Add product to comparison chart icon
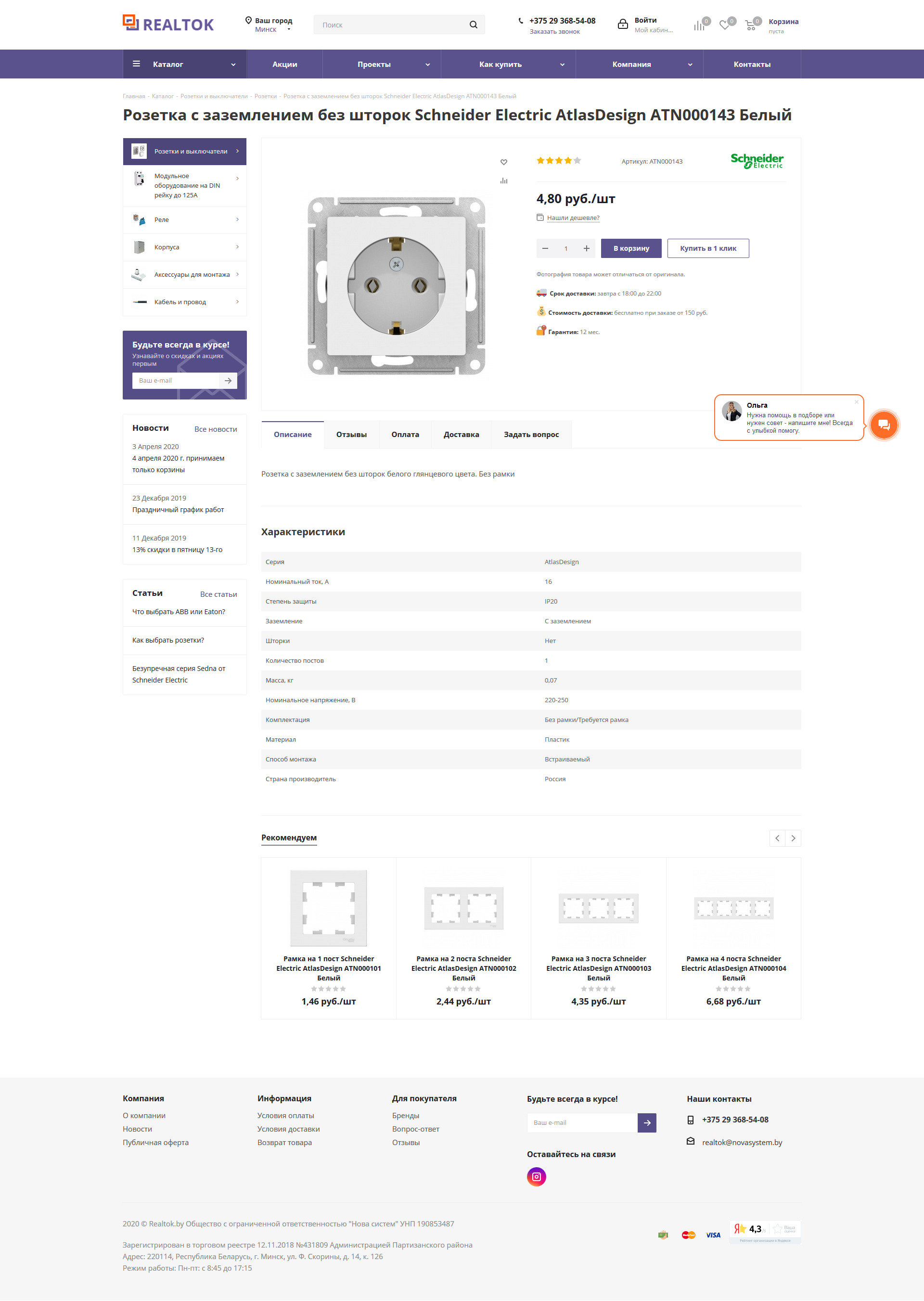The width and height of the screenshot is (924, 1301). pos(503,181)
